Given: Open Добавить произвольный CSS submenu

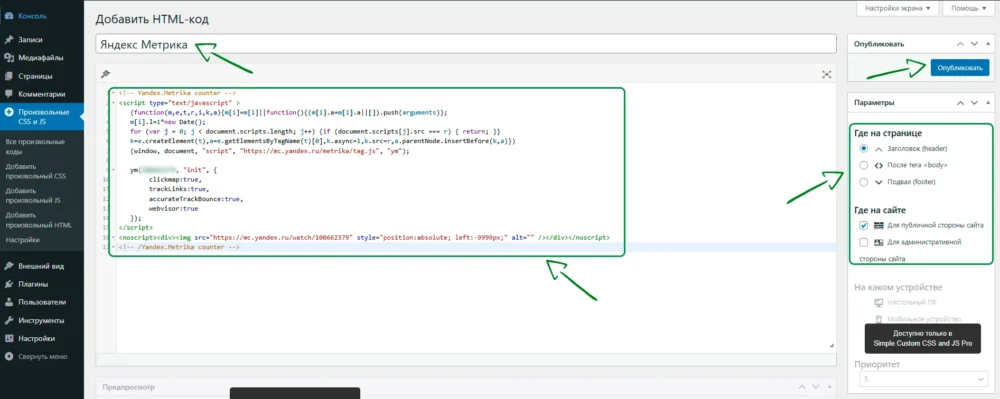Looking at the screenshot, I should pyautogui.click(x=35, y=170).
